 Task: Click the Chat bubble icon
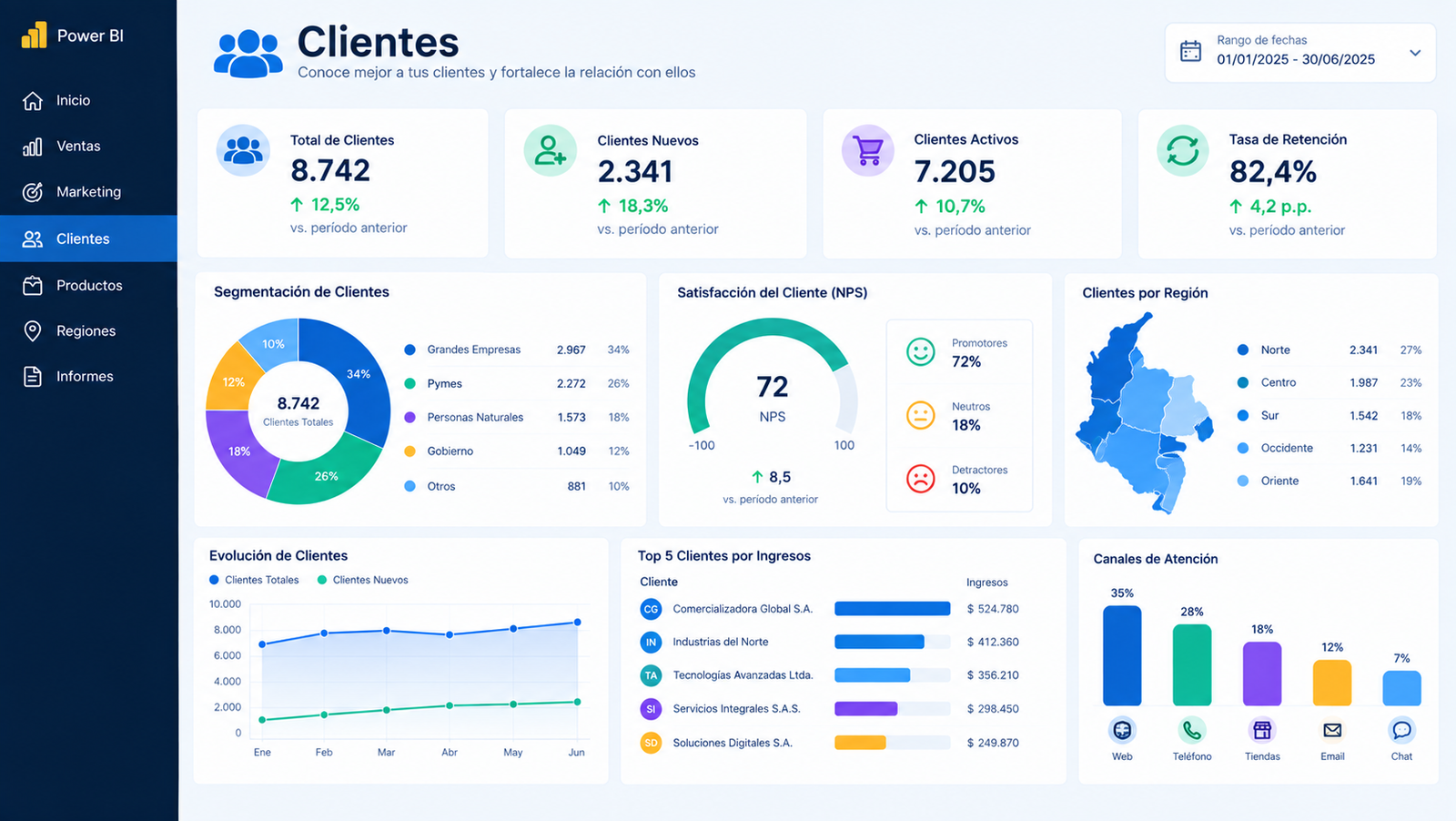(x=1401, y=730)
